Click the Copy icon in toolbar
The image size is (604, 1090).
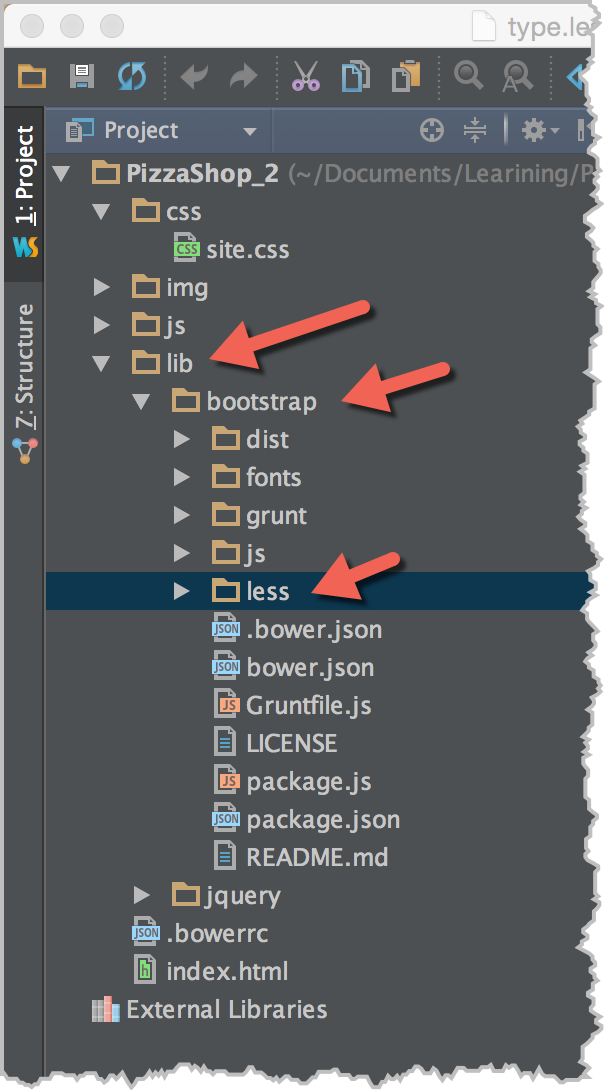355,76
